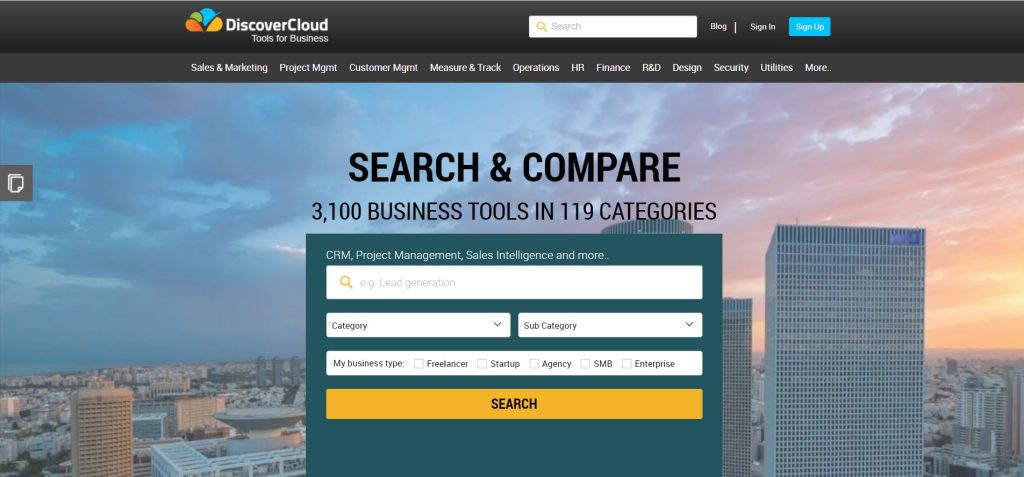Open Security menu

[731, 67]
